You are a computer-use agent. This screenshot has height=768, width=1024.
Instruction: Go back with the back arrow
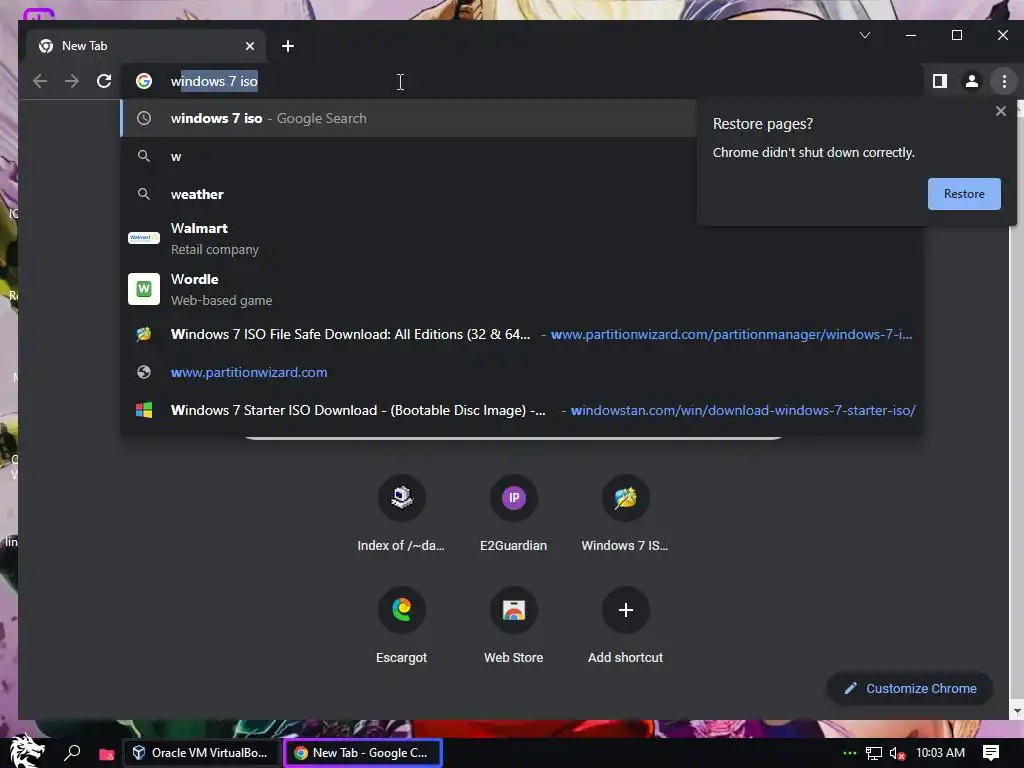tap(40, 81)
